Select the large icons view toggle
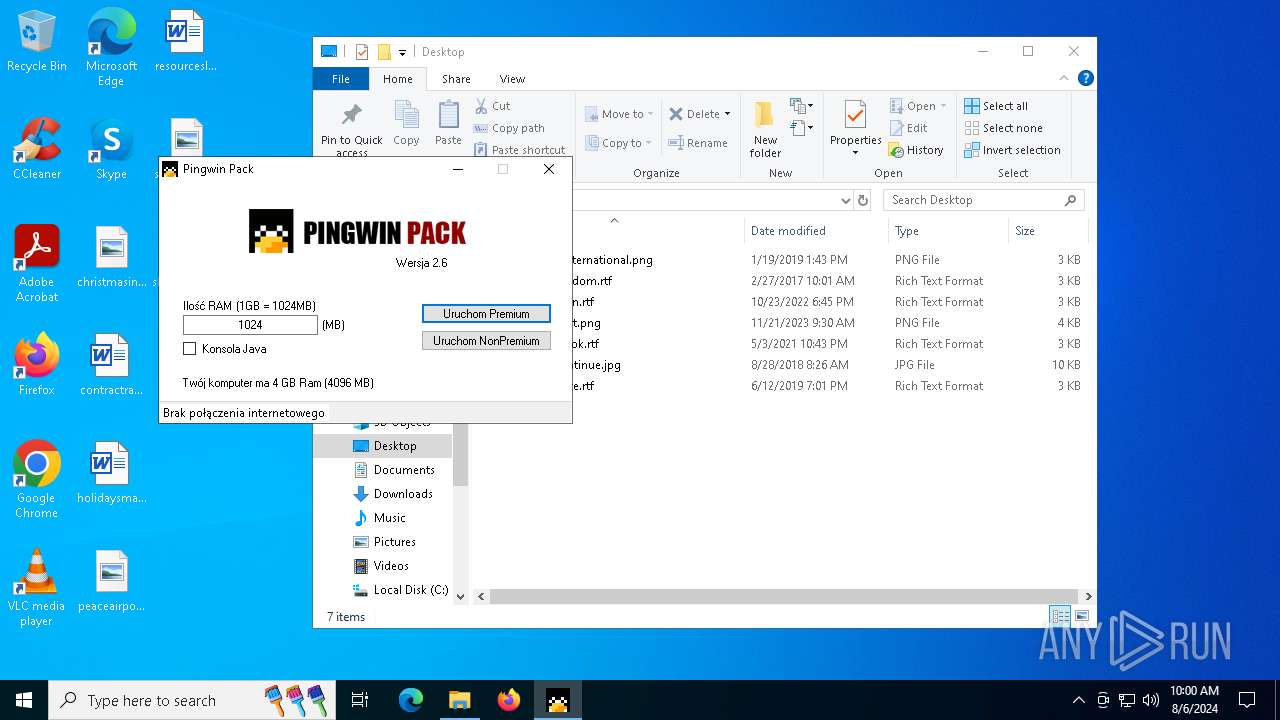1280x720 pixels. point(1081,616)
